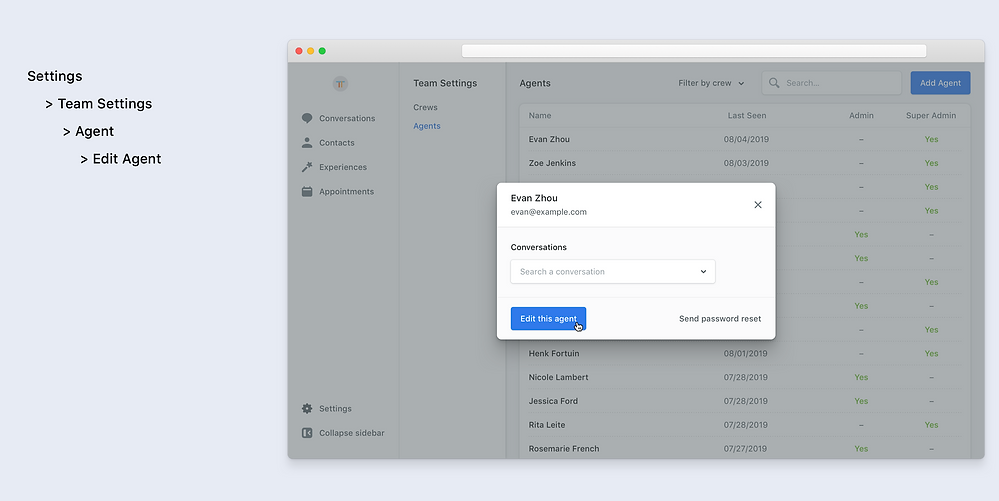Image resolution: width=999 pixels, height=501 pixels.
Task: Open the Henk Fortuin row
Action: [744, 353]
